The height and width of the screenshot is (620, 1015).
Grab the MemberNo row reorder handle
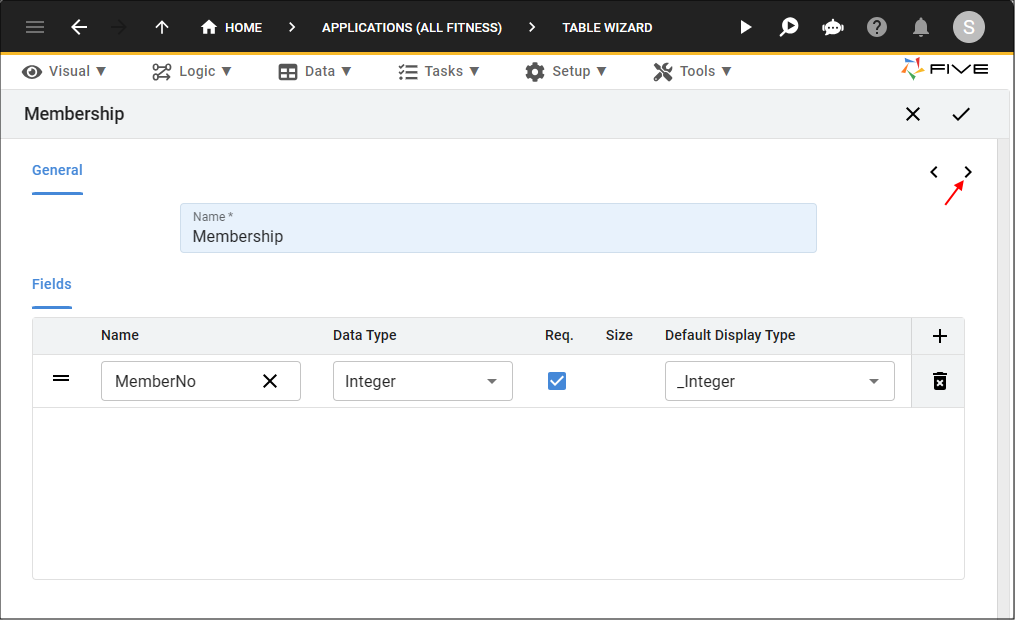(61, 378)
